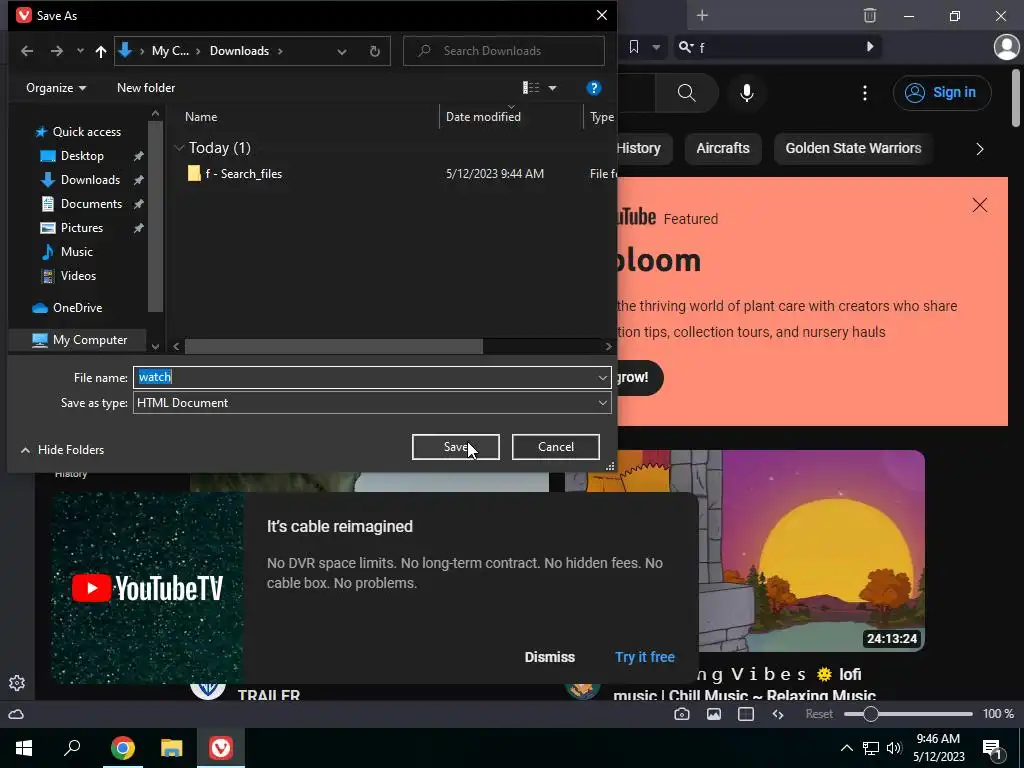Create a New folder
The width and height of the screenshot is (1024, 768).
tap(146, 88)
